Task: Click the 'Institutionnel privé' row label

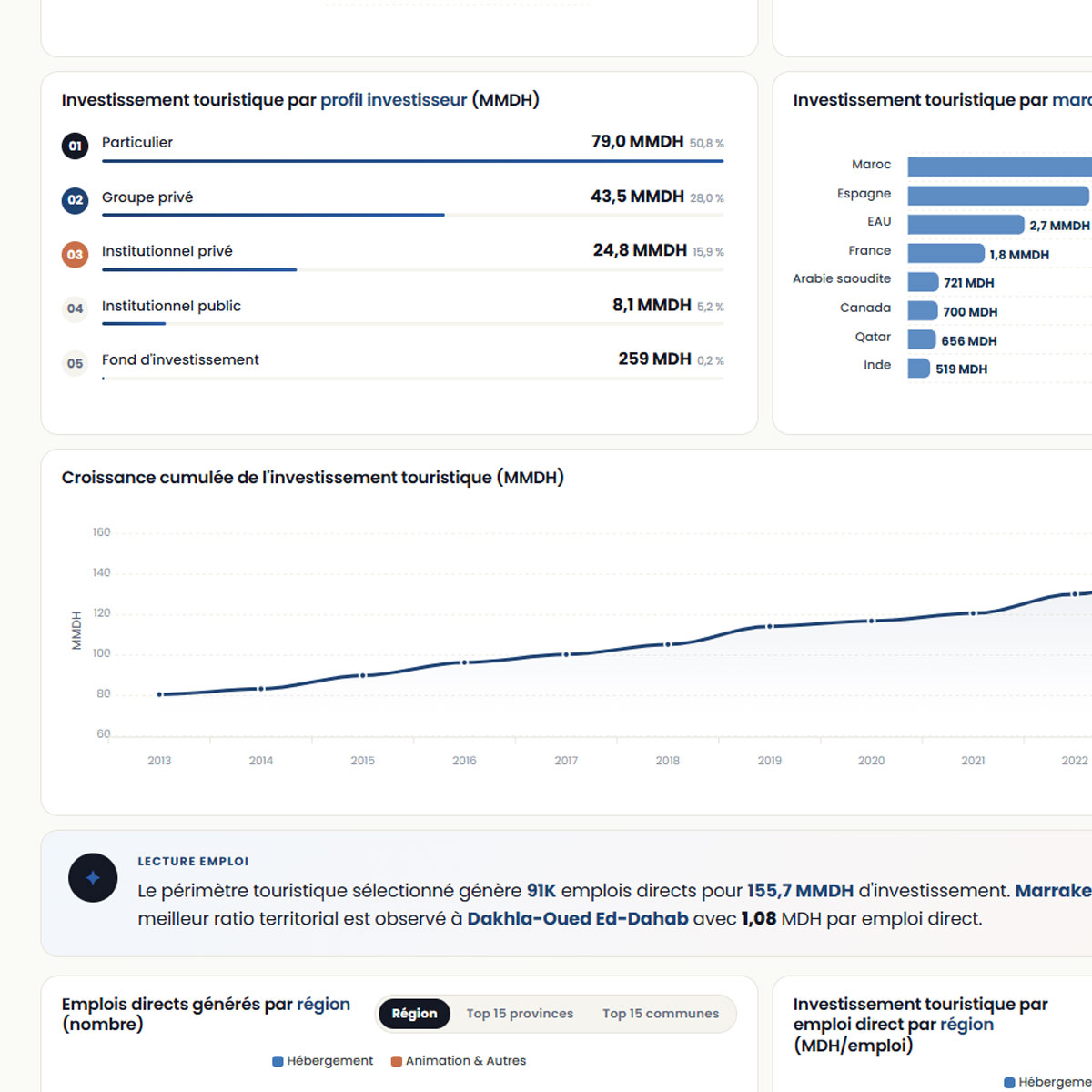Action: [167, 251]
